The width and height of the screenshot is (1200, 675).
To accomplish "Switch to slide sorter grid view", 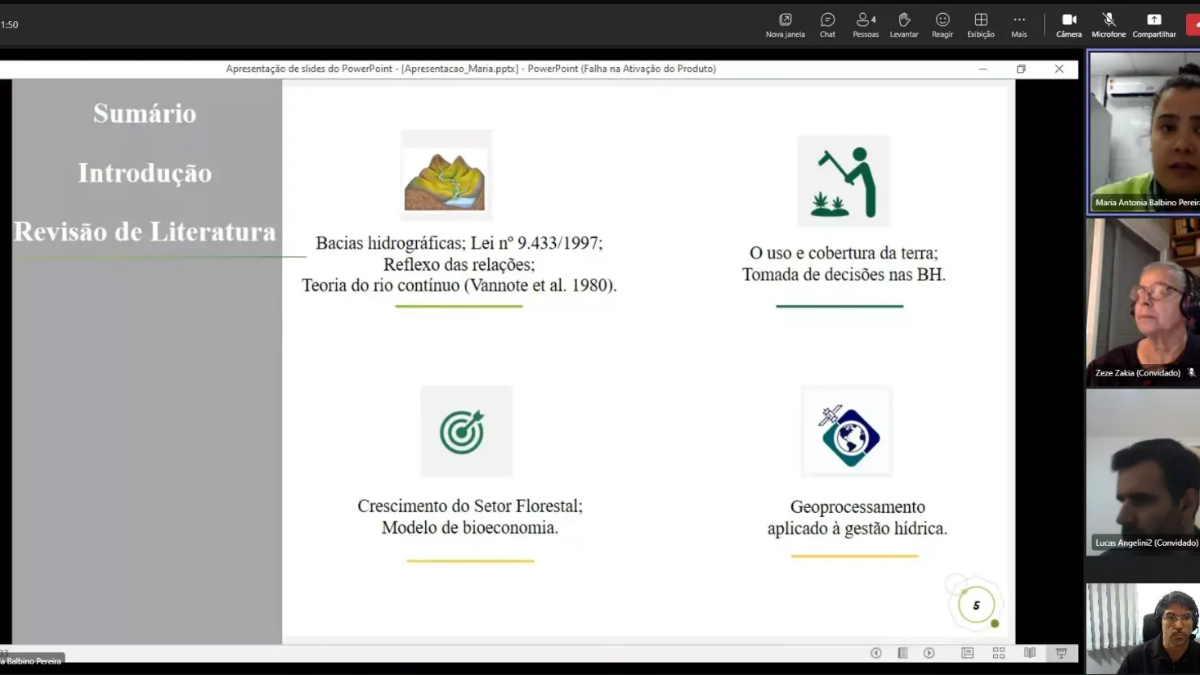I will 998,653.
